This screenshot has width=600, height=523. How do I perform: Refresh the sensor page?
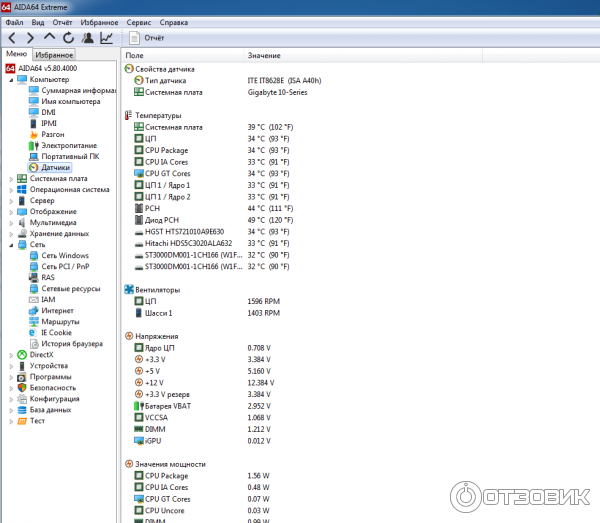point(68,38)
